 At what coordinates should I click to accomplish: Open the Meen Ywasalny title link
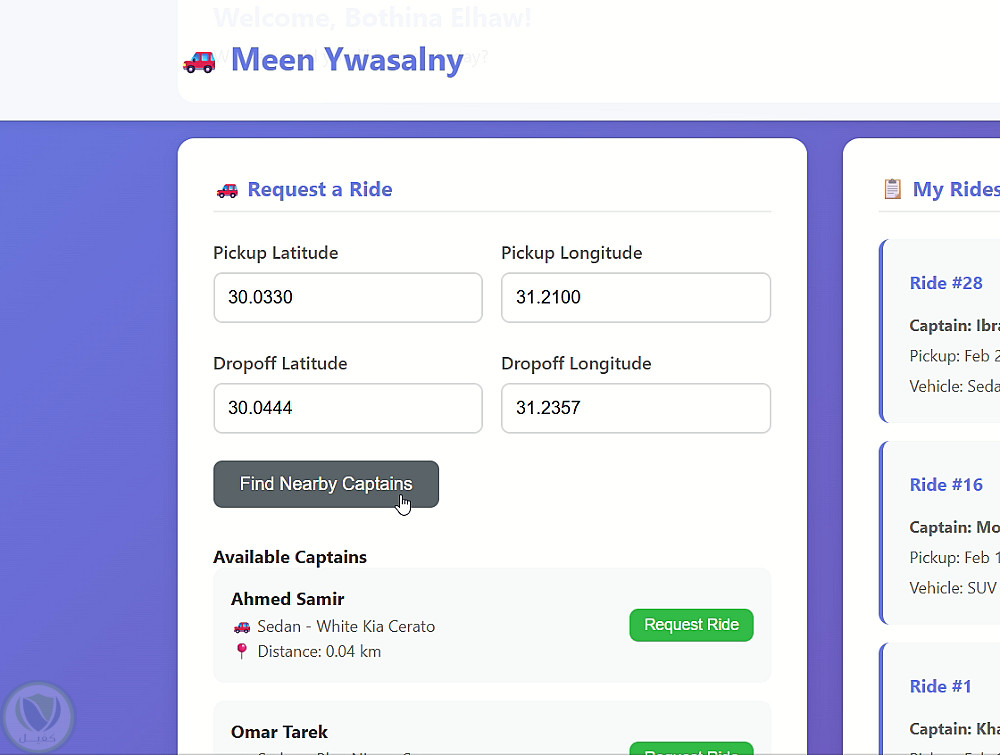tap(346, 60)
